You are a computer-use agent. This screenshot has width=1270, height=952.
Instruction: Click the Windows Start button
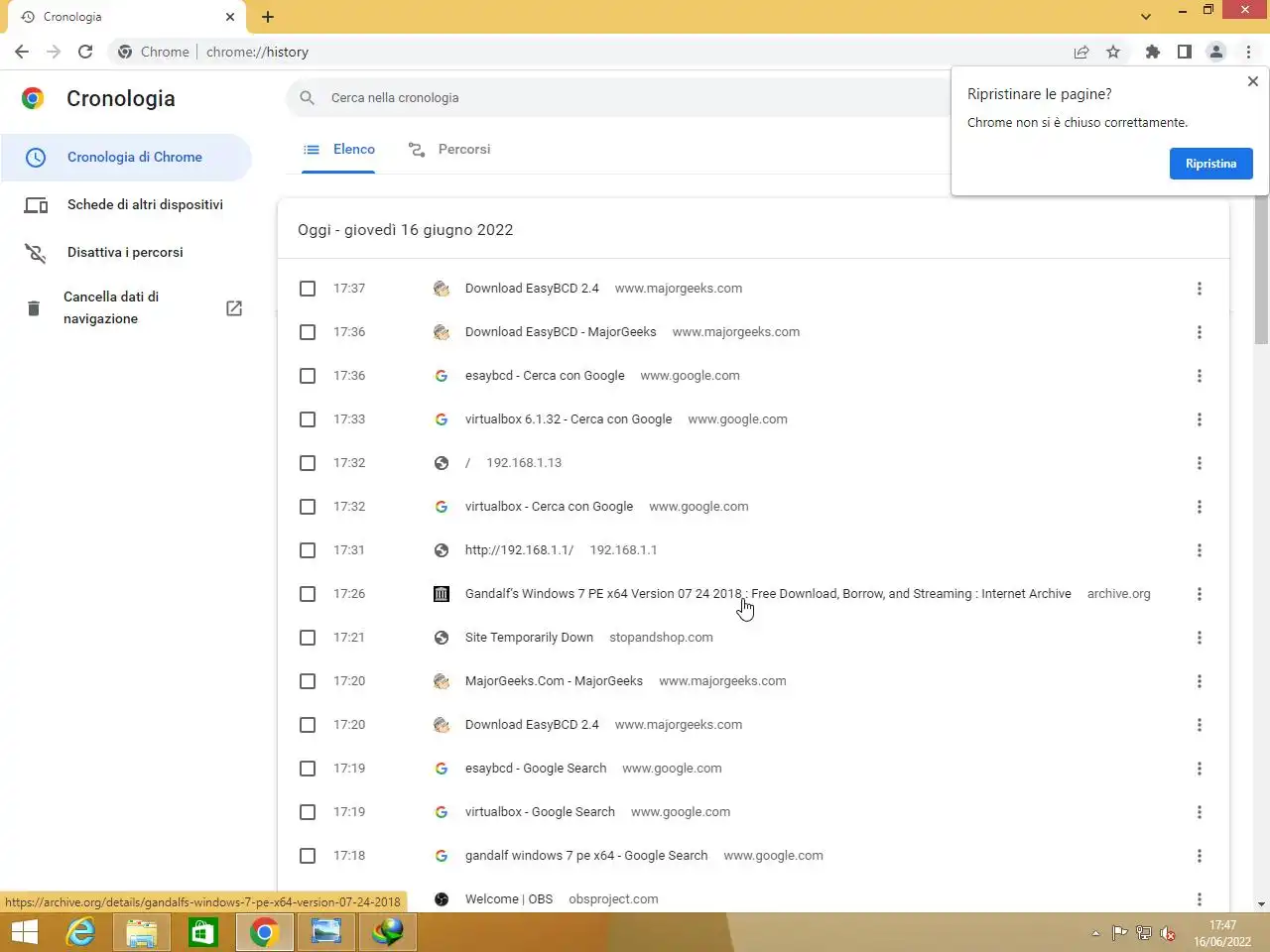[x=24, y=932]
